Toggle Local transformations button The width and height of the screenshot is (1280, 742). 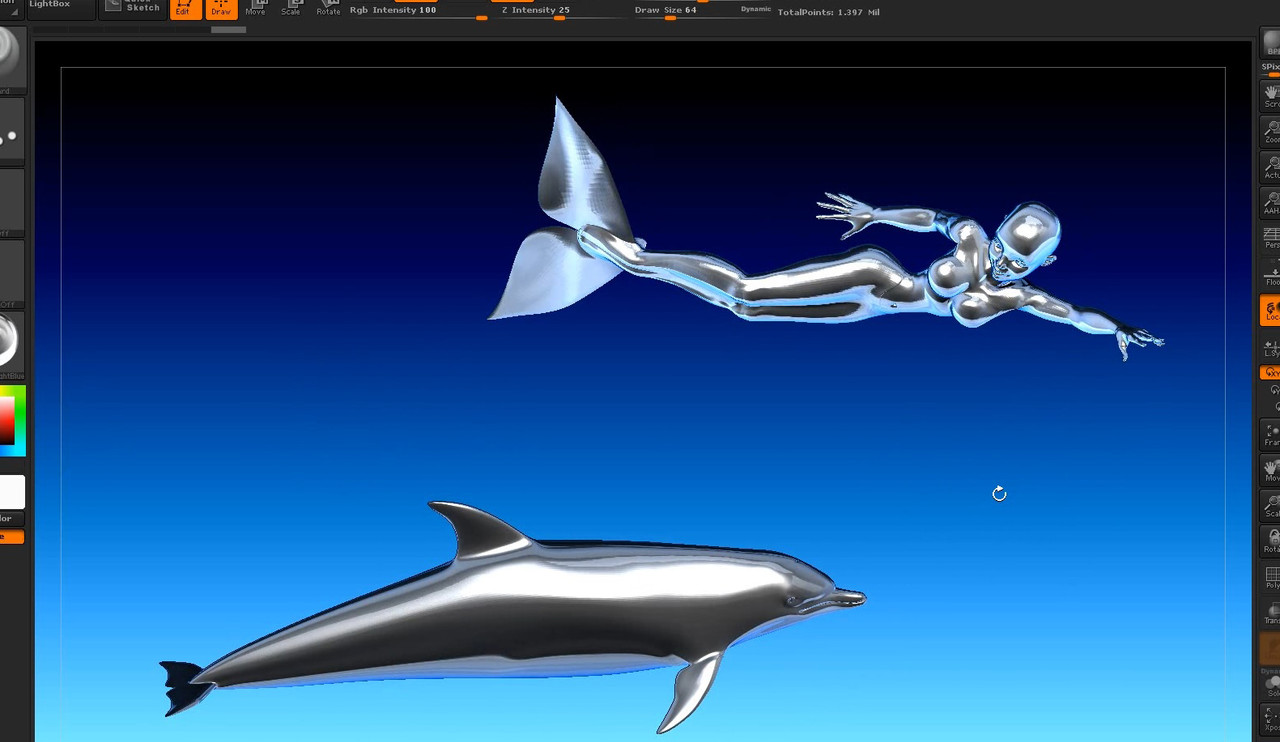1270,310
